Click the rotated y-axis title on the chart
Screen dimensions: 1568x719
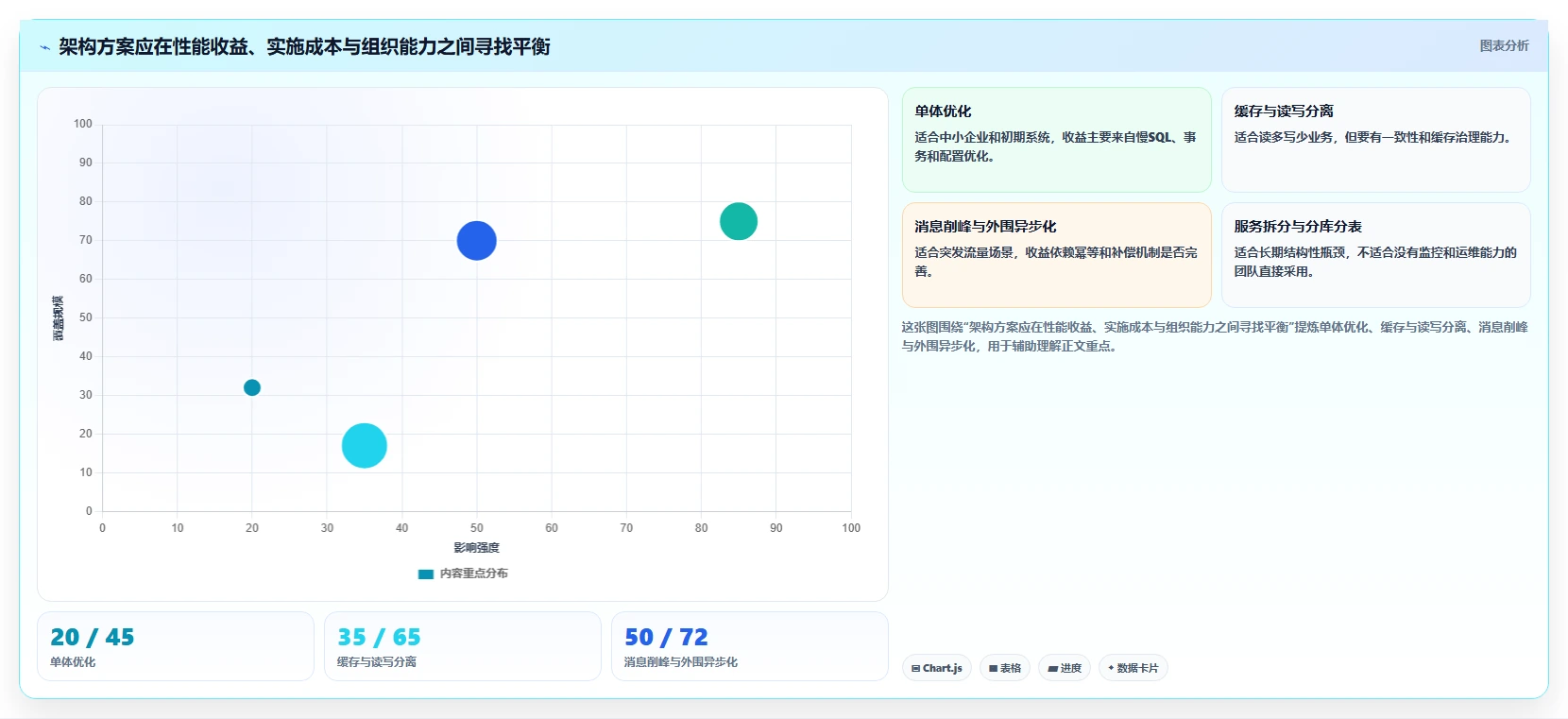59,318
